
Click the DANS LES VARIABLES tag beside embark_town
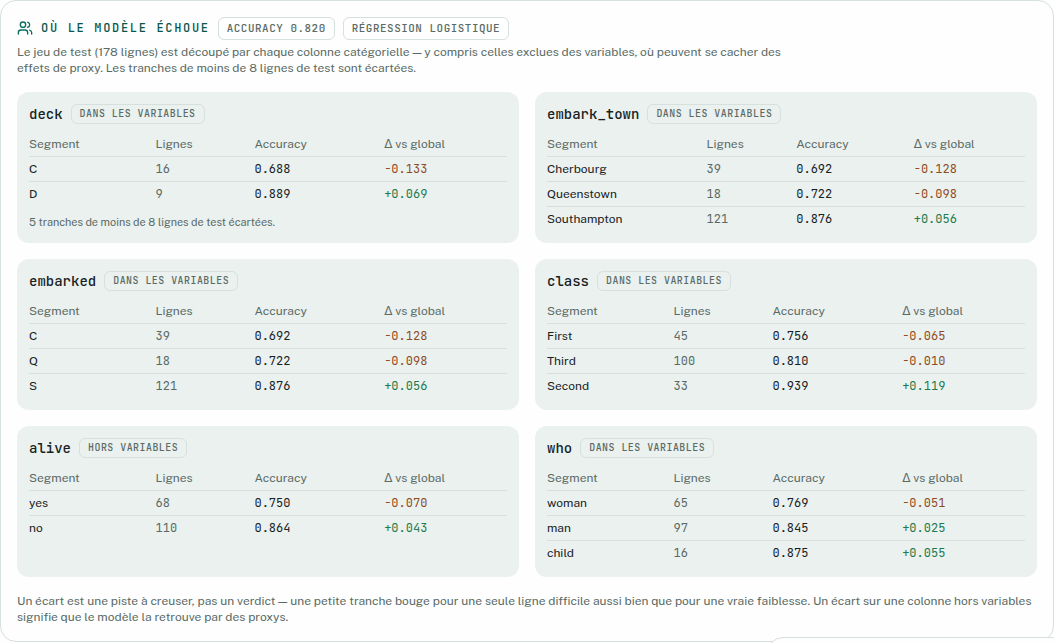point(714,114)
